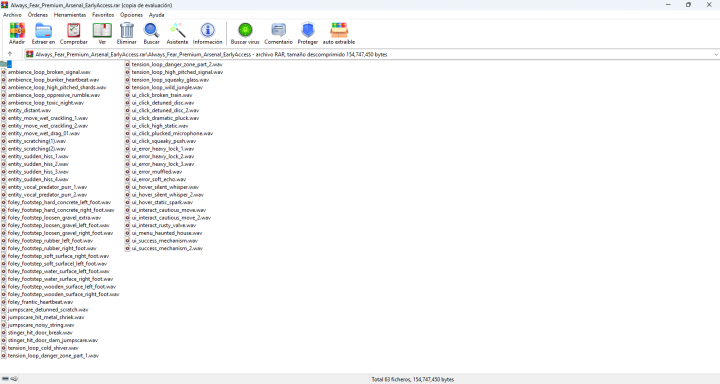Select ui_interact_rusty_valve.wav
Viewport: 720px width, 384px height.
pyautogui.click(x=161, y=225)
